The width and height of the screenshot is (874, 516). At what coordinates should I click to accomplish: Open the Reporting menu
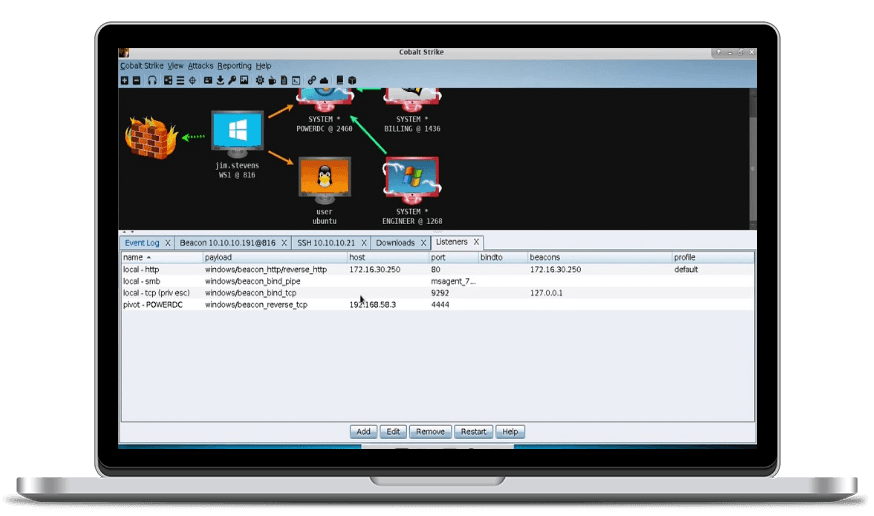click(234, 66)
